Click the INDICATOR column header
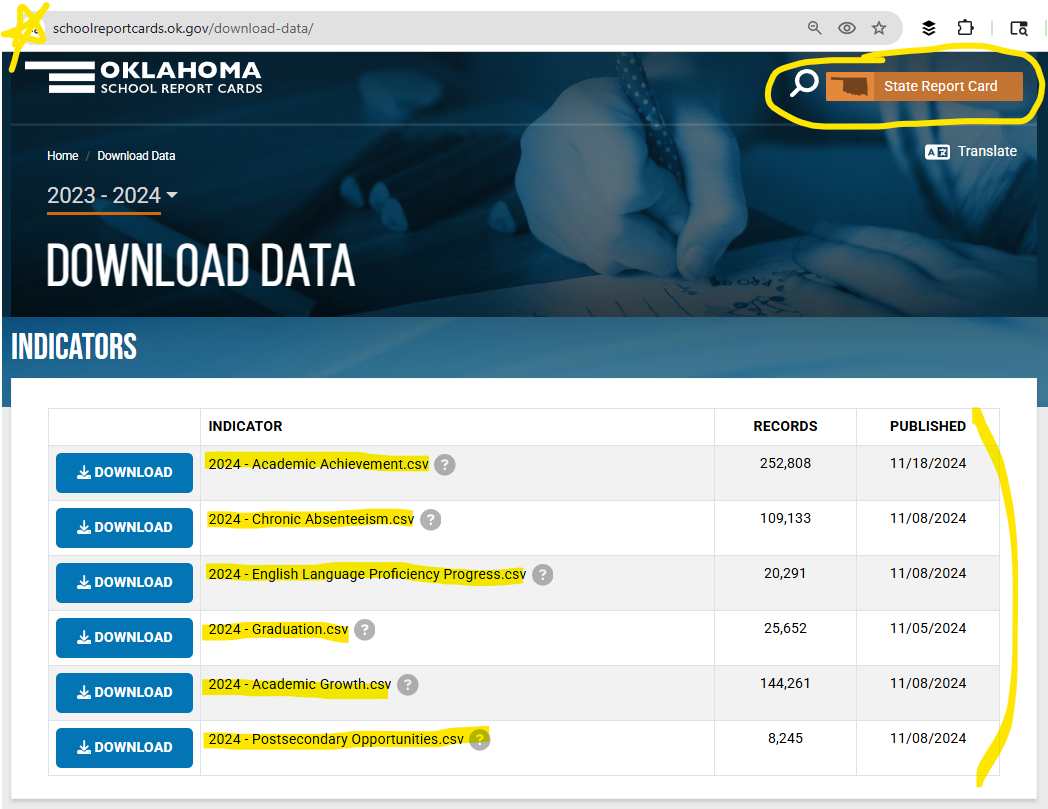Image resolution: width=1048 pixels, height=809 pixels. [245, 427]
